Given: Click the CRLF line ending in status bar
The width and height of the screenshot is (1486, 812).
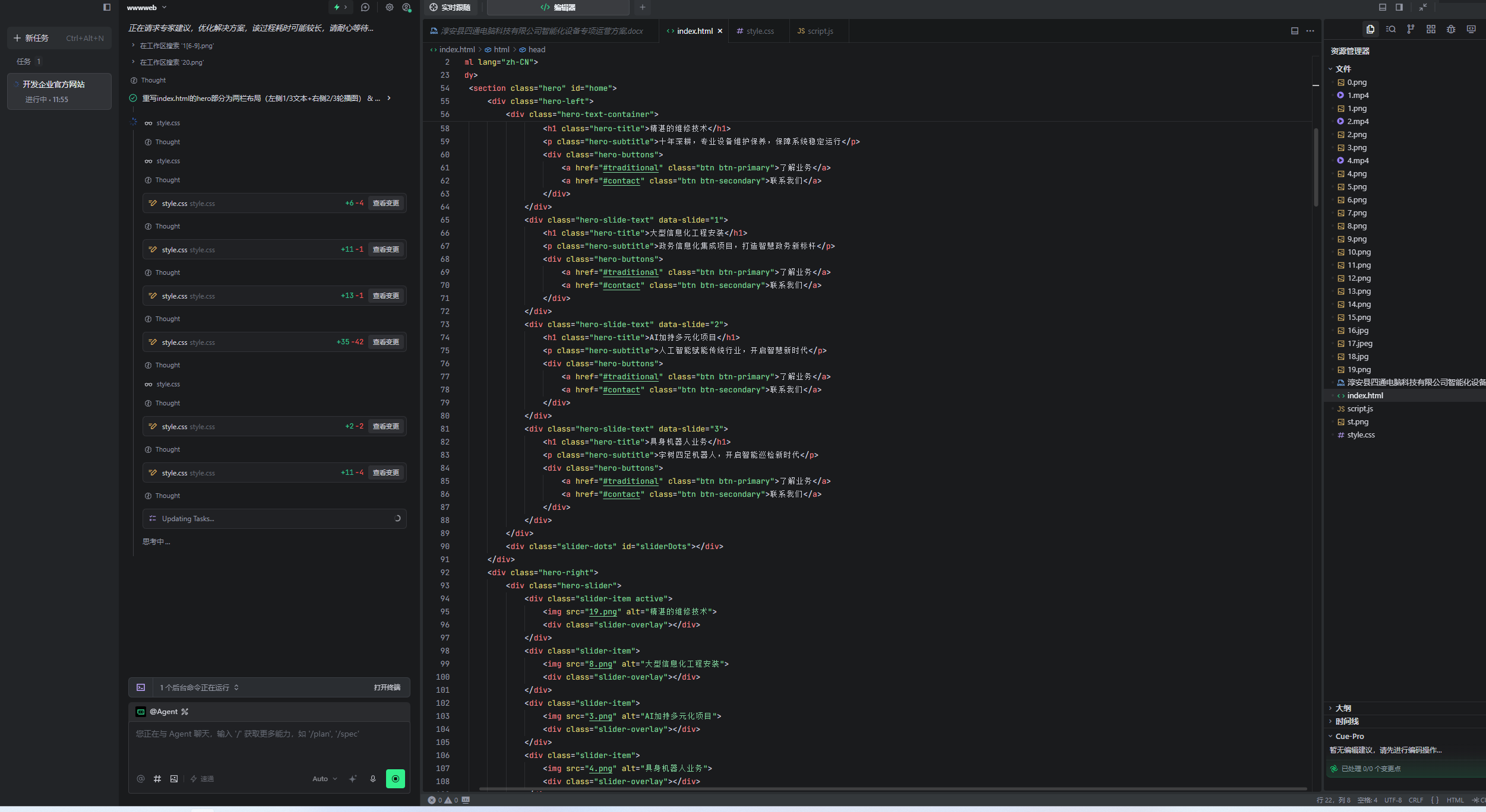Looking at the screenshot, I should (1416, 800).
